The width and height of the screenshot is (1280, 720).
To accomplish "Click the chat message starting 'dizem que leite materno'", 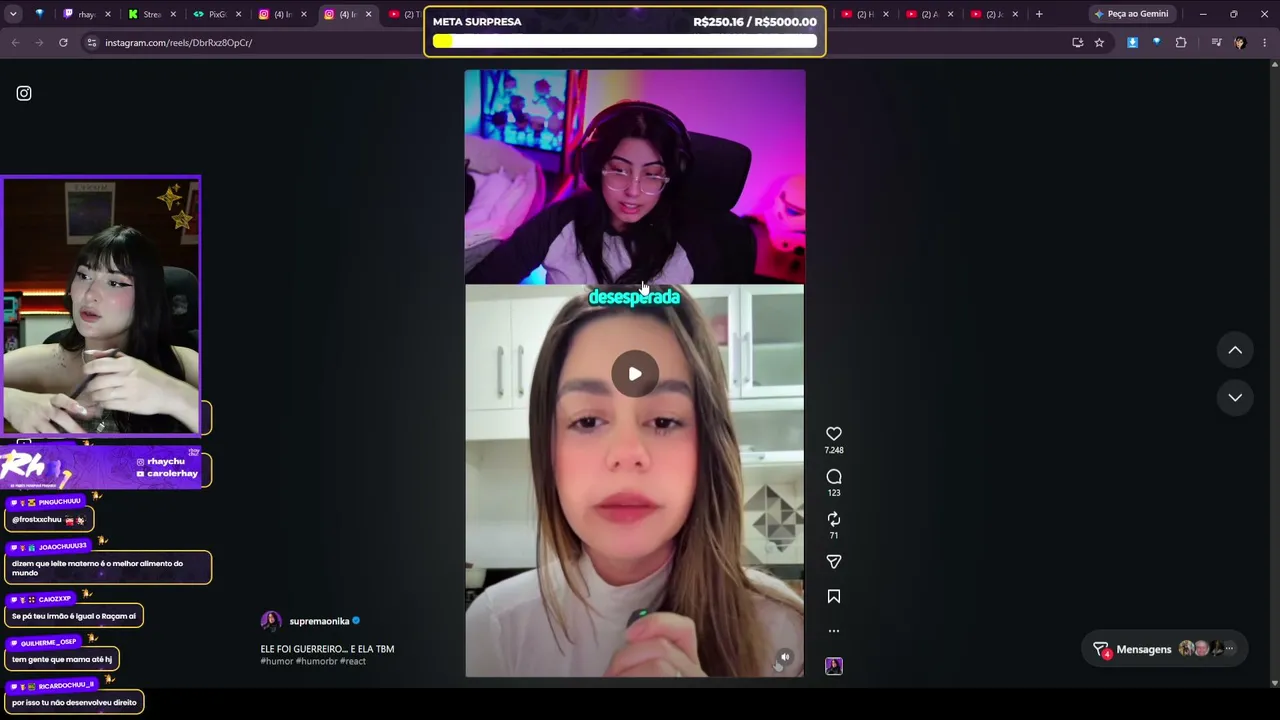I will pyautogui.click(x=108, y=568).
